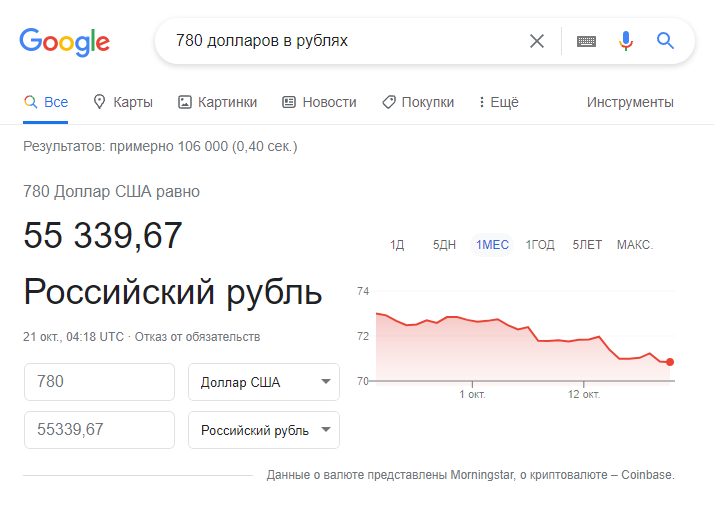Open the Российский рубль currency dropdown
This screenshot has width=714, height=508.
[x=264, y=430]
